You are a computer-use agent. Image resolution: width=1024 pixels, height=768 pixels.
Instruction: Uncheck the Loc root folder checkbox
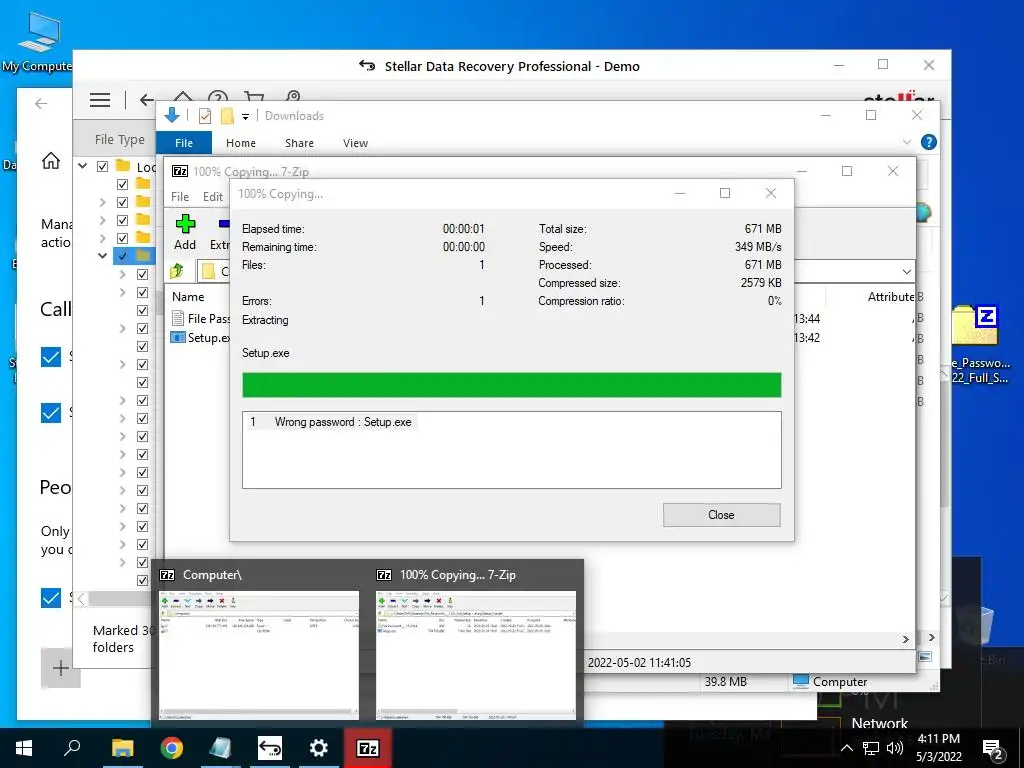103,166
